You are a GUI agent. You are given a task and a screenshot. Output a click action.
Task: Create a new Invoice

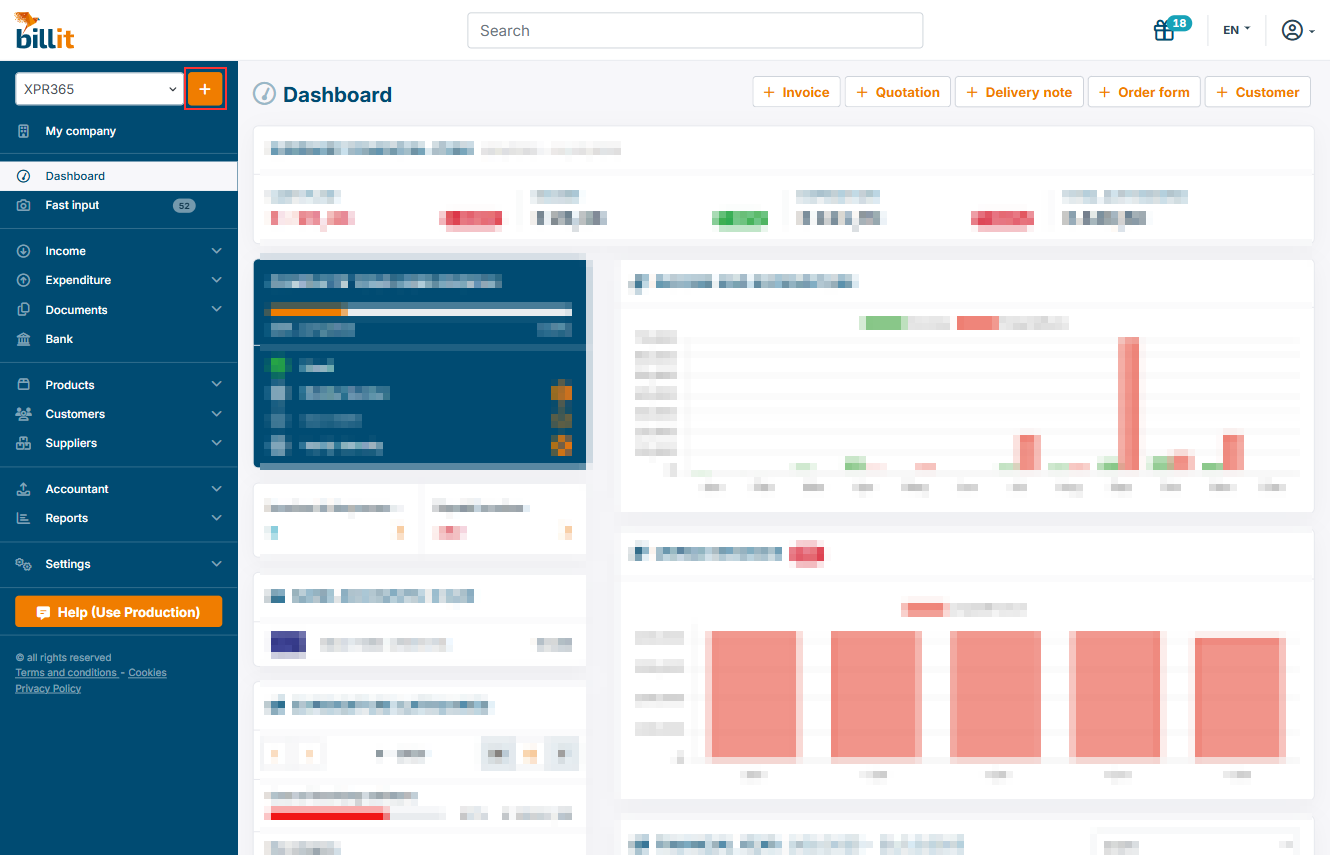(x=796, y=92)
